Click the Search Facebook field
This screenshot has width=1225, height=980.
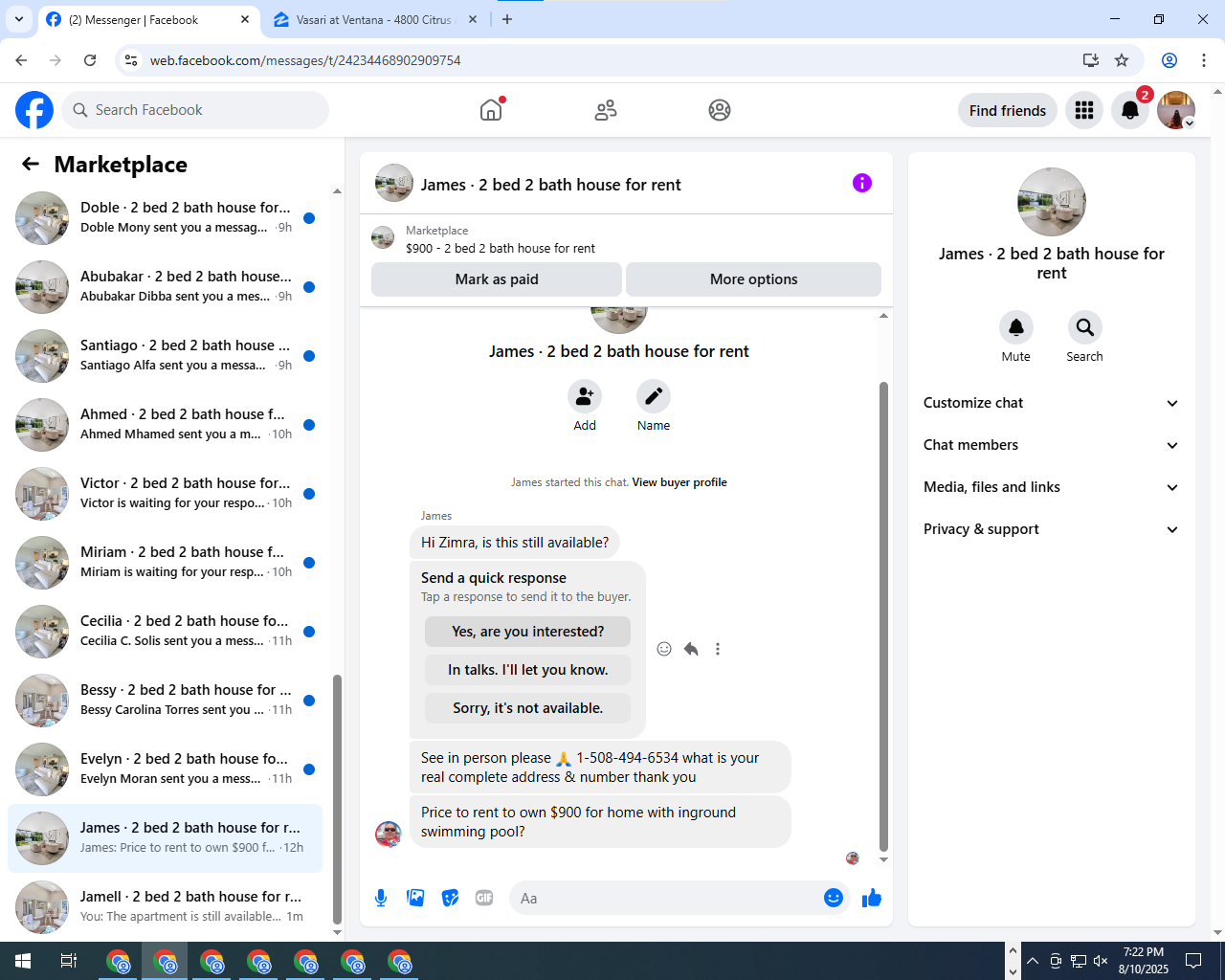click(x=195, y=110)
